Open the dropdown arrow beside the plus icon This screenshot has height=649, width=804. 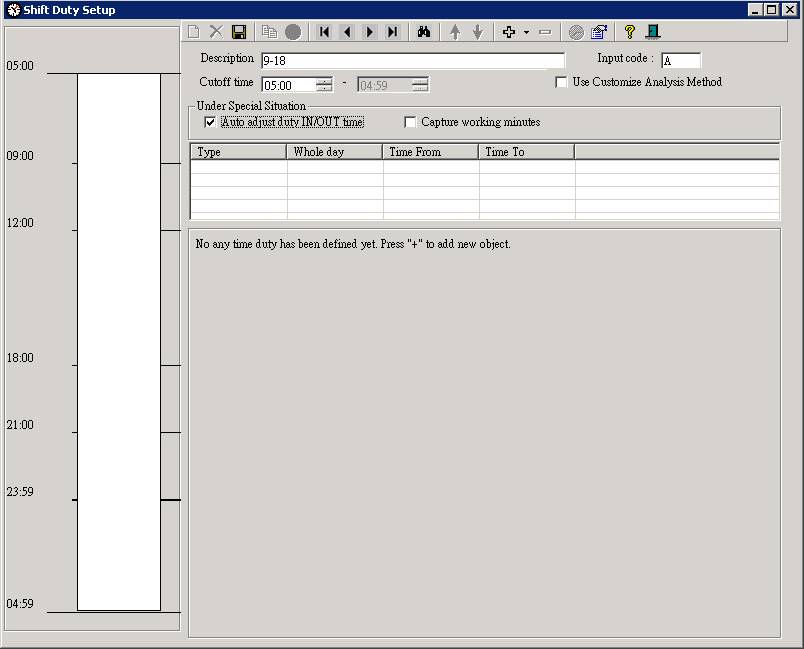[x=526, y=32]
